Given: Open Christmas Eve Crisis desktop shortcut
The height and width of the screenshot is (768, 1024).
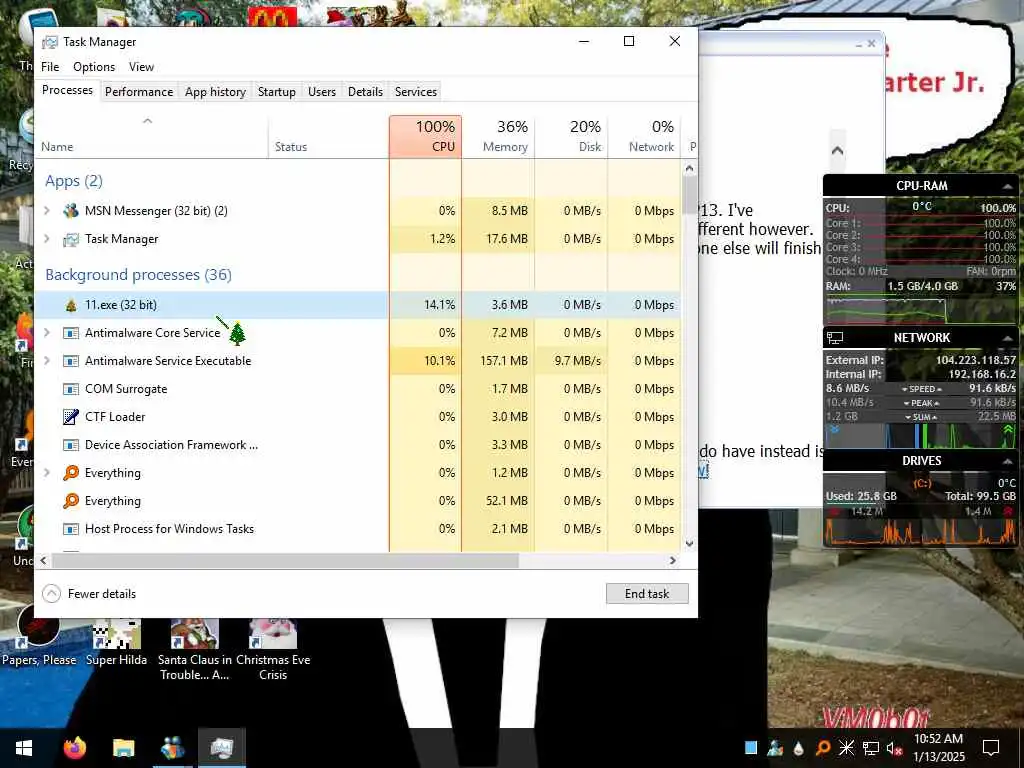Looking at the screenshot, I should coord(273,650).
